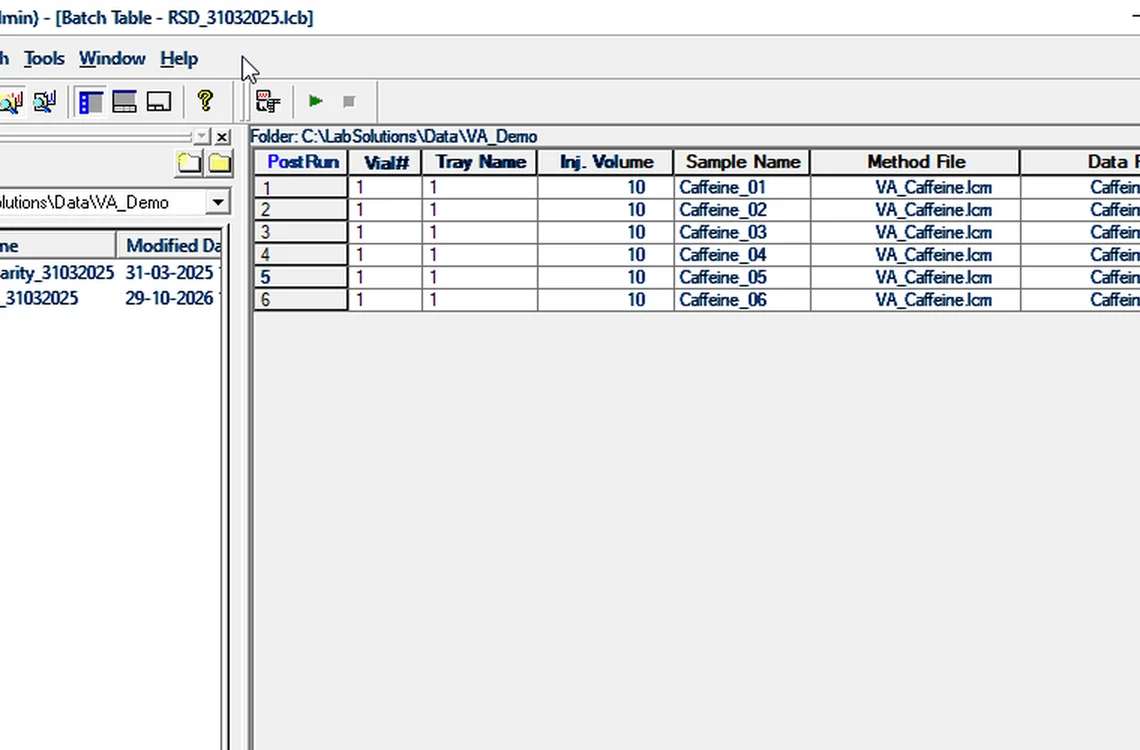Screen dimensions: 1140x750
Task: Click the data explorer icon with arrows
Action: click(45, 101)
